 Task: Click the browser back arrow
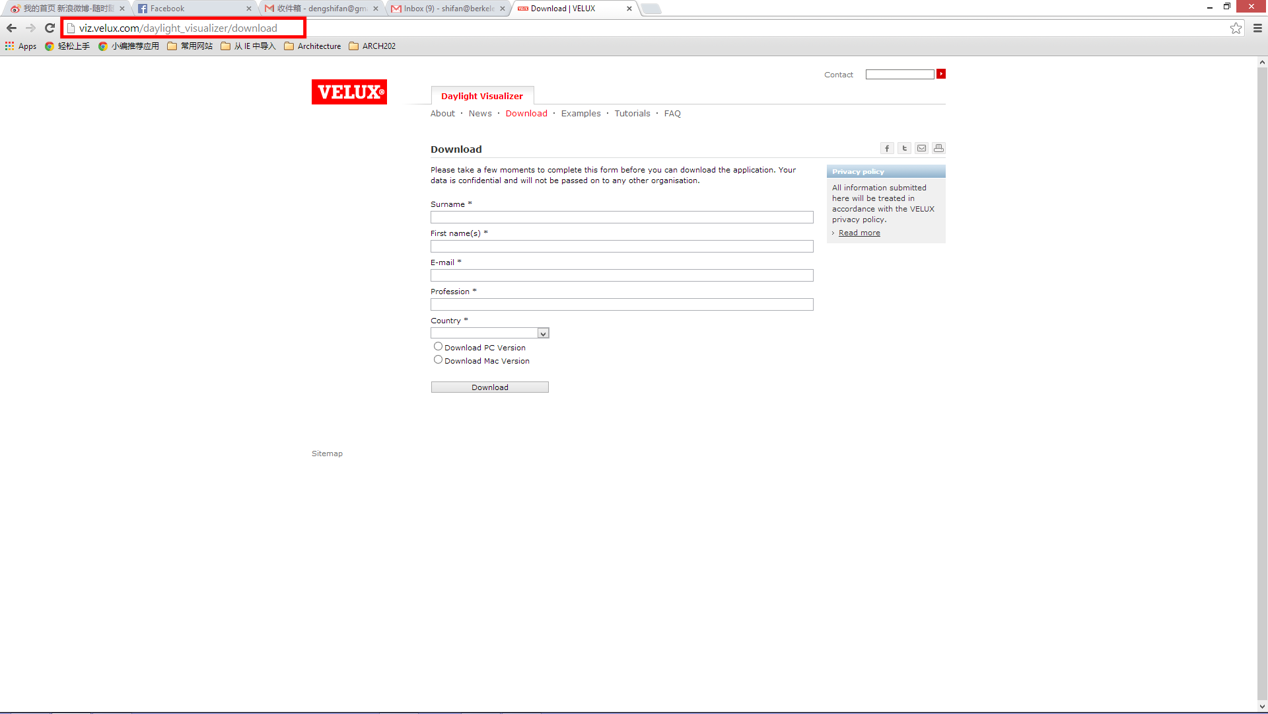coord(11,28)
